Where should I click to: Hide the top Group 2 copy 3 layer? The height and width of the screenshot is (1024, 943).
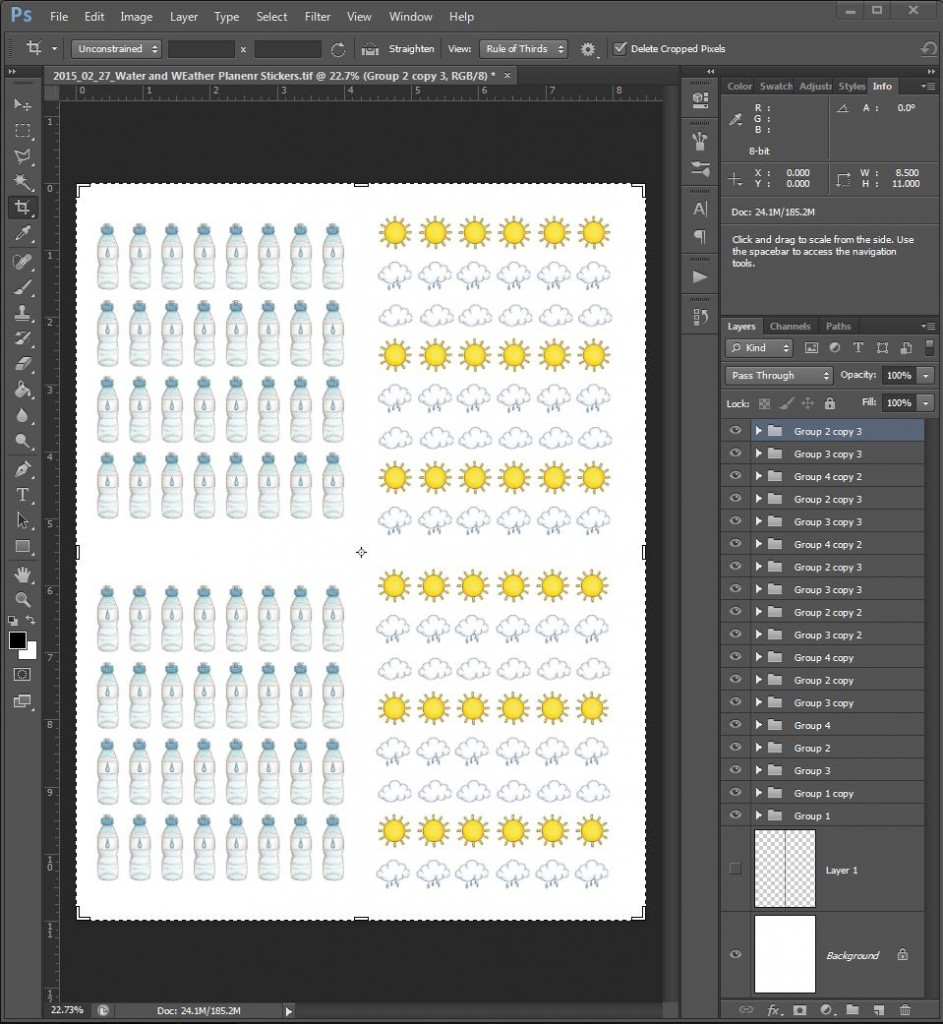pyautogui.click(x=735, y=430)
